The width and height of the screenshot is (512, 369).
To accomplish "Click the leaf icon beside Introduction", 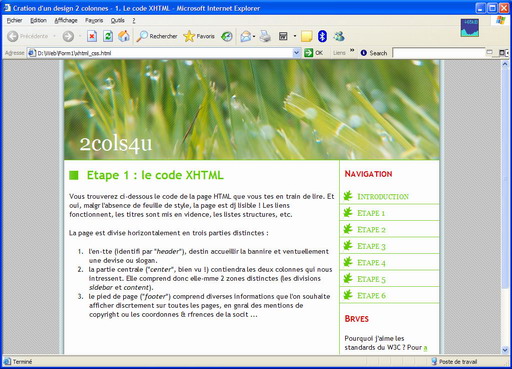I will point(348,196).
